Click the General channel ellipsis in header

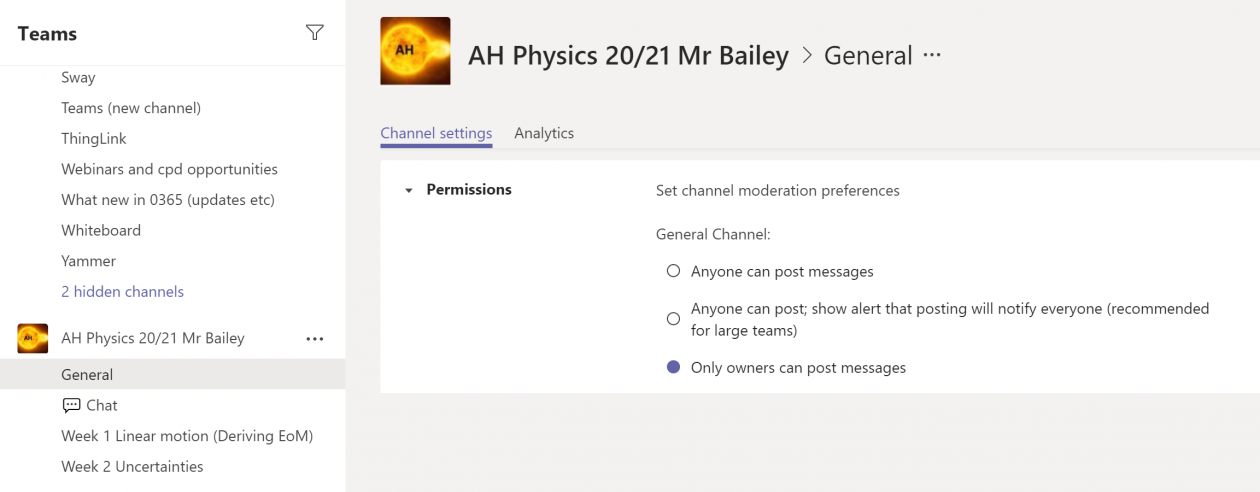click(x=932, y=56)
